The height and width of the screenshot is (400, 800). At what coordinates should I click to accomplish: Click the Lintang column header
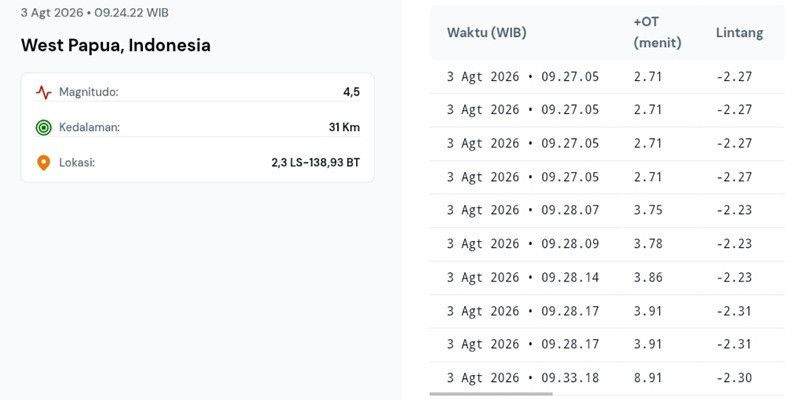[739, 33]
